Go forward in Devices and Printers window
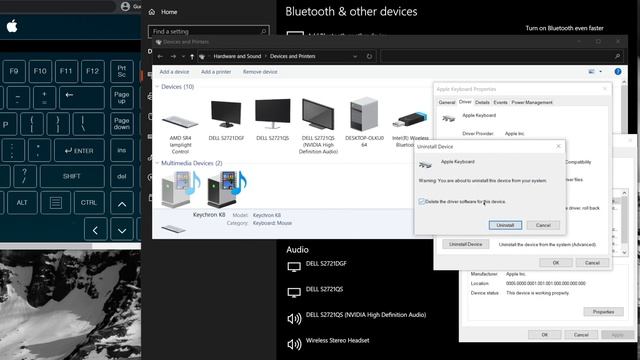Screen dimensions: 640x360 click(173, 56)
